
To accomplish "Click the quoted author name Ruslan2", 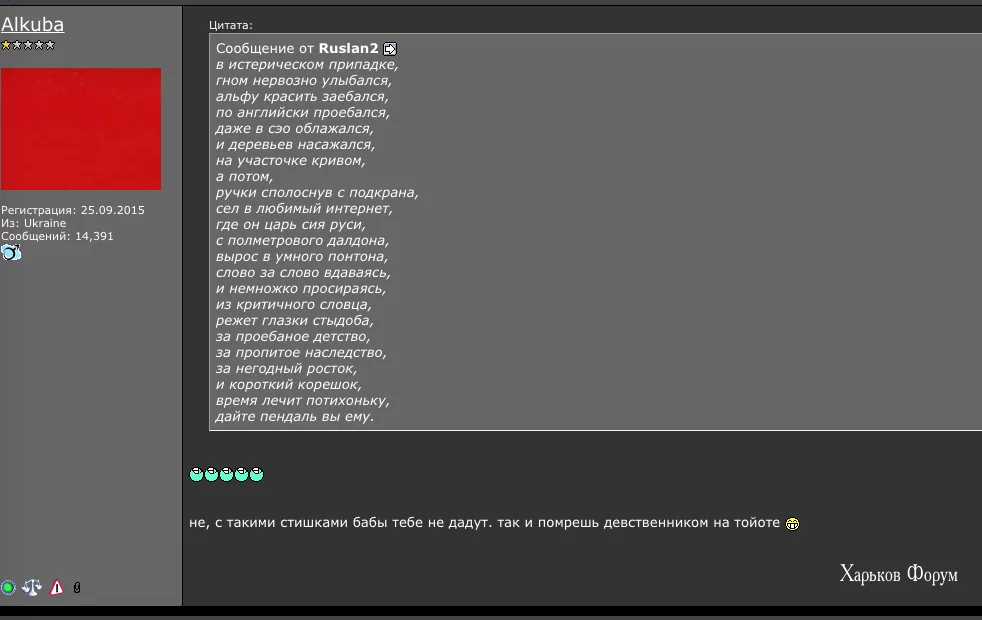I will coord(348,48).
